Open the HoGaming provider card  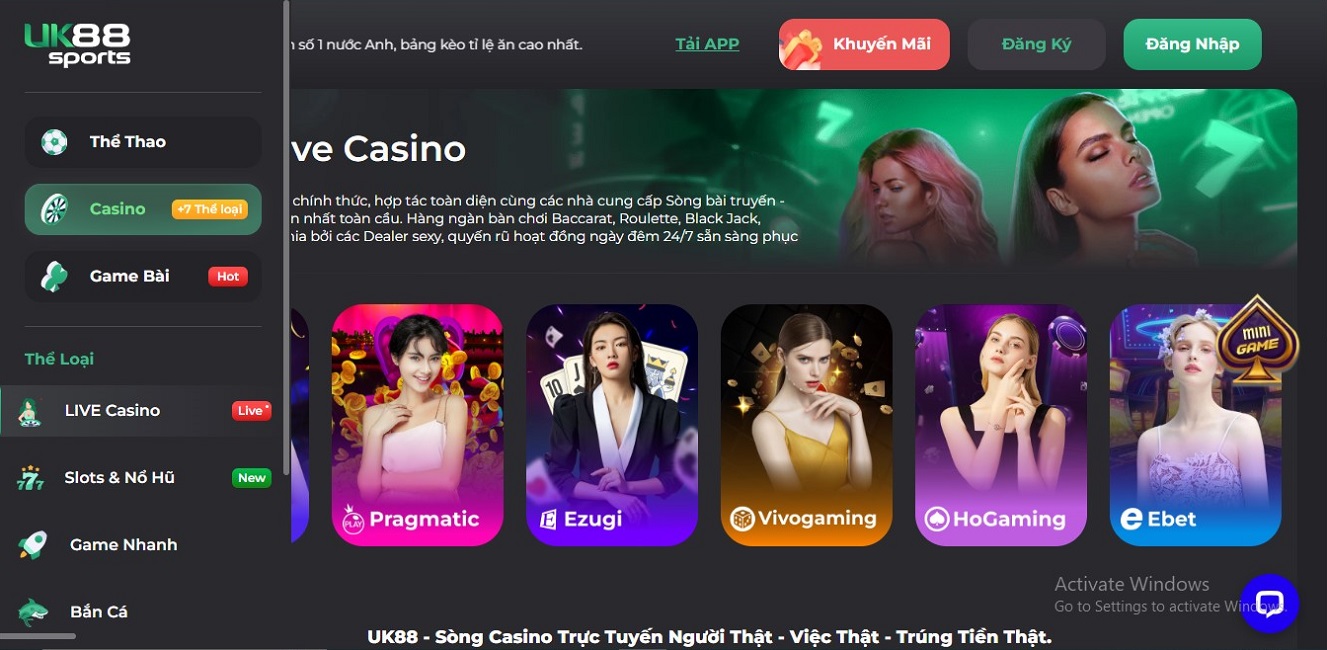tap(1001, 425)
